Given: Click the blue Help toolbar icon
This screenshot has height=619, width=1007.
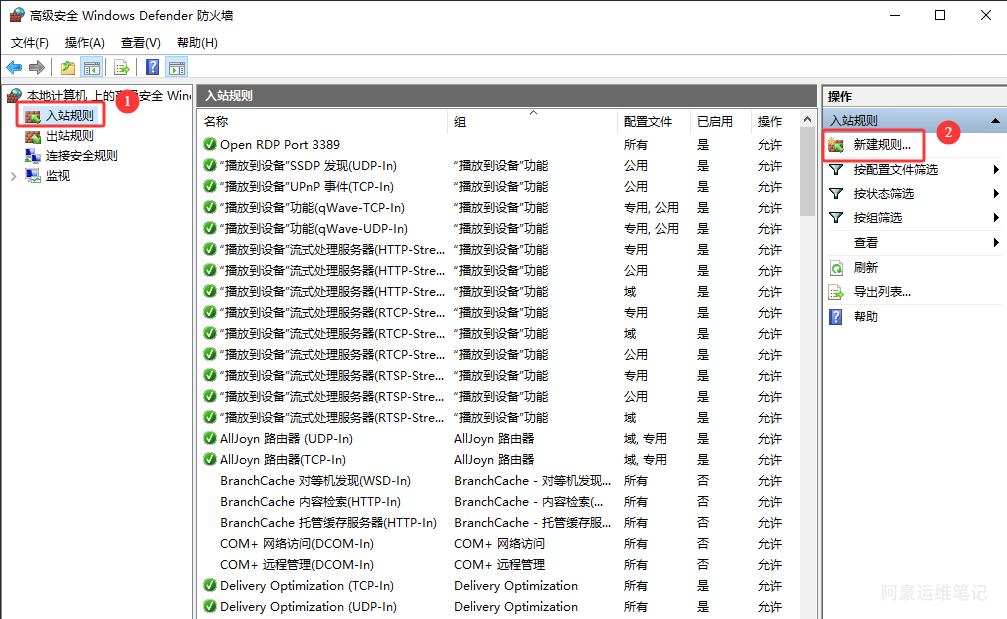Looking at the screenshot, I should coord(152,67).
